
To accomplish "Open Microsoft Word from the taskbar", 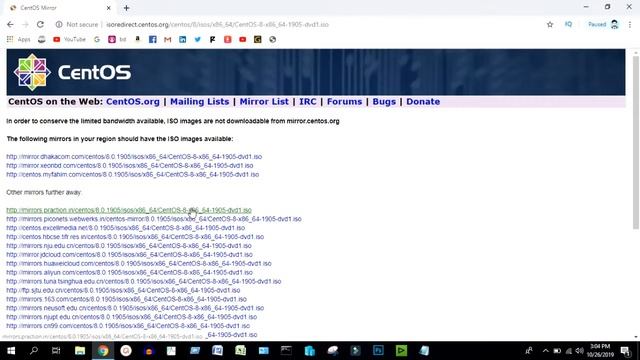I will [x=217, y=351].
